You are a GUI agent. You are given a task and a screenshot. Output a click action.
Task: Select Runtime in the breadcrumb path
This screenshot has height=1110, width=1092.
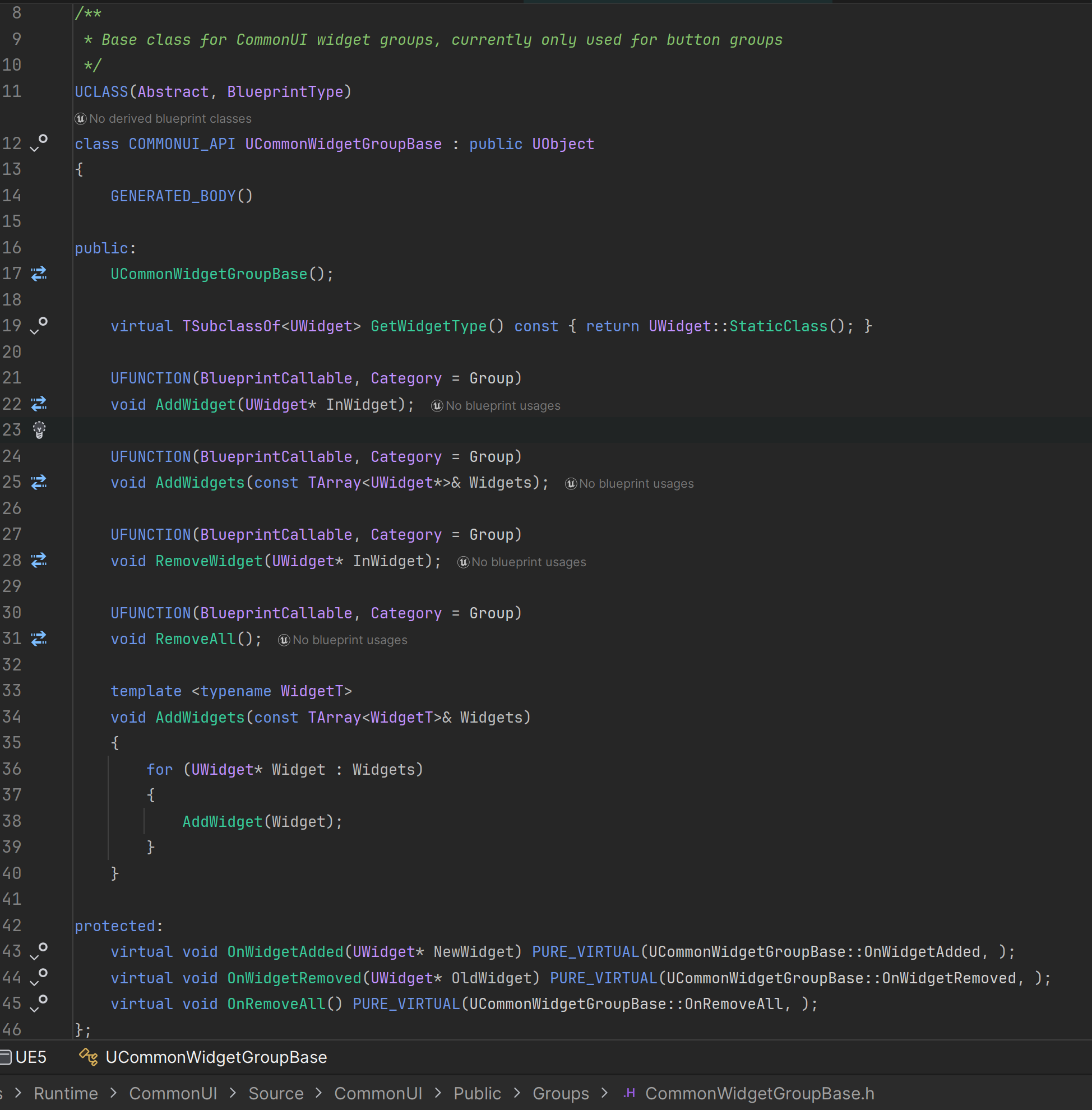point(66,1093)
